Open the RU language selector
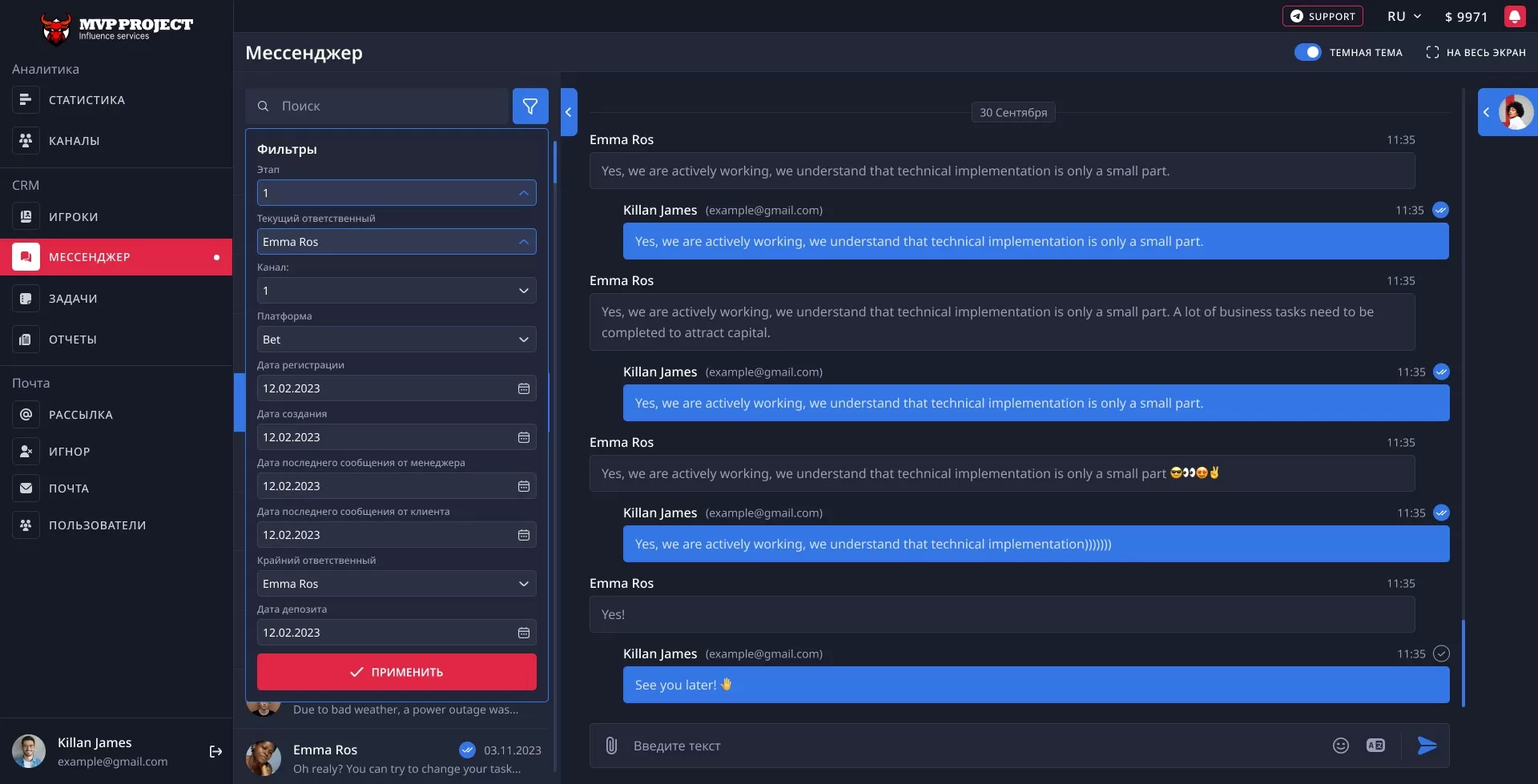This screenshot has height=784, width=1538. pyautogui.click(x=1403, y=17)
